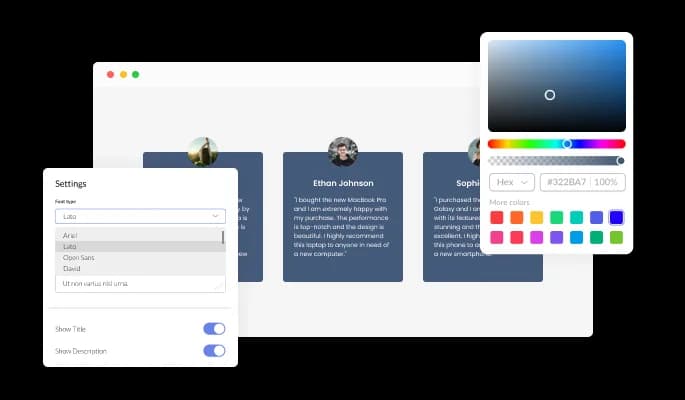Image resolution: width=685 pixels, height=400 pixels.
Task: Pick the lime green swatch in second row
Action: tap(616, 237)
